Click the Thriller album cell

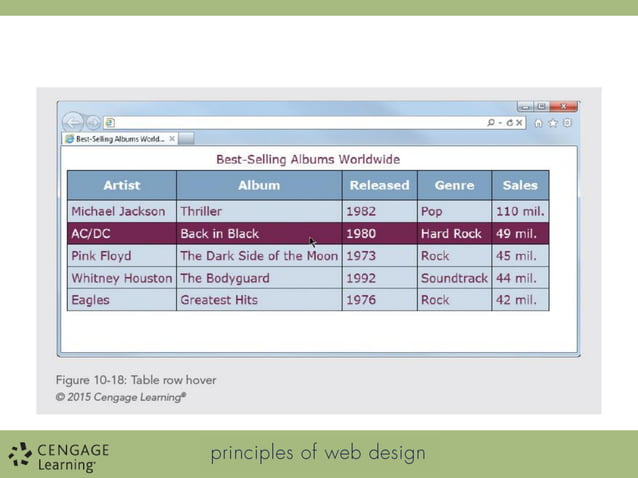(259, 212)
